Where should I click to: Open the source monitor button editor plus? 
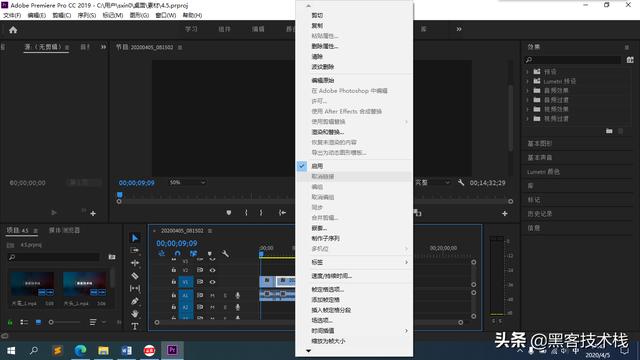(93, 213)
